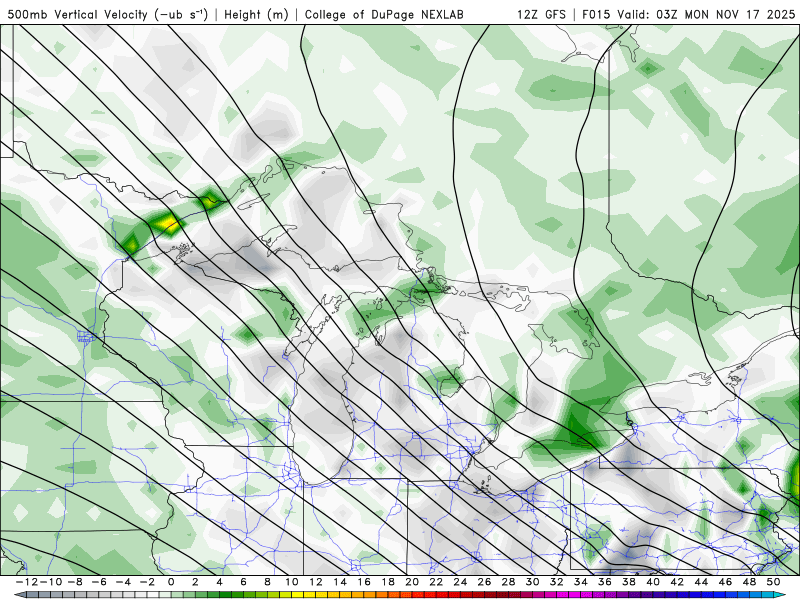
Task: Click the '12' value on the color scale
Action: coord(316,582)
